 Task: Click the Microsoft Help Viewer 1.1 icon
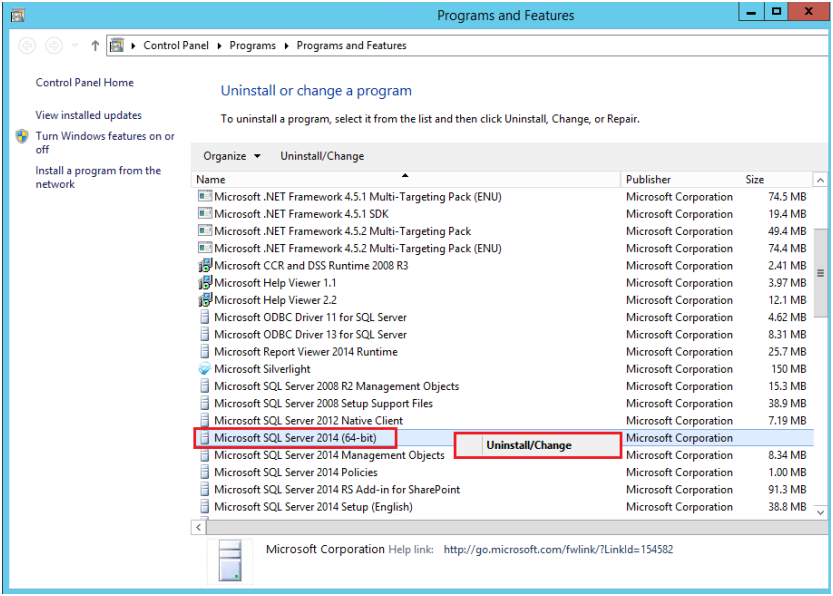pos(205,283)
